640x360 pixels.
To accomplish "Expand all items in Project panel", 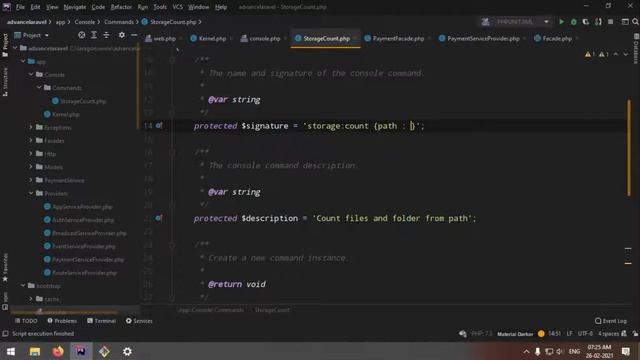I will point(94,35).
